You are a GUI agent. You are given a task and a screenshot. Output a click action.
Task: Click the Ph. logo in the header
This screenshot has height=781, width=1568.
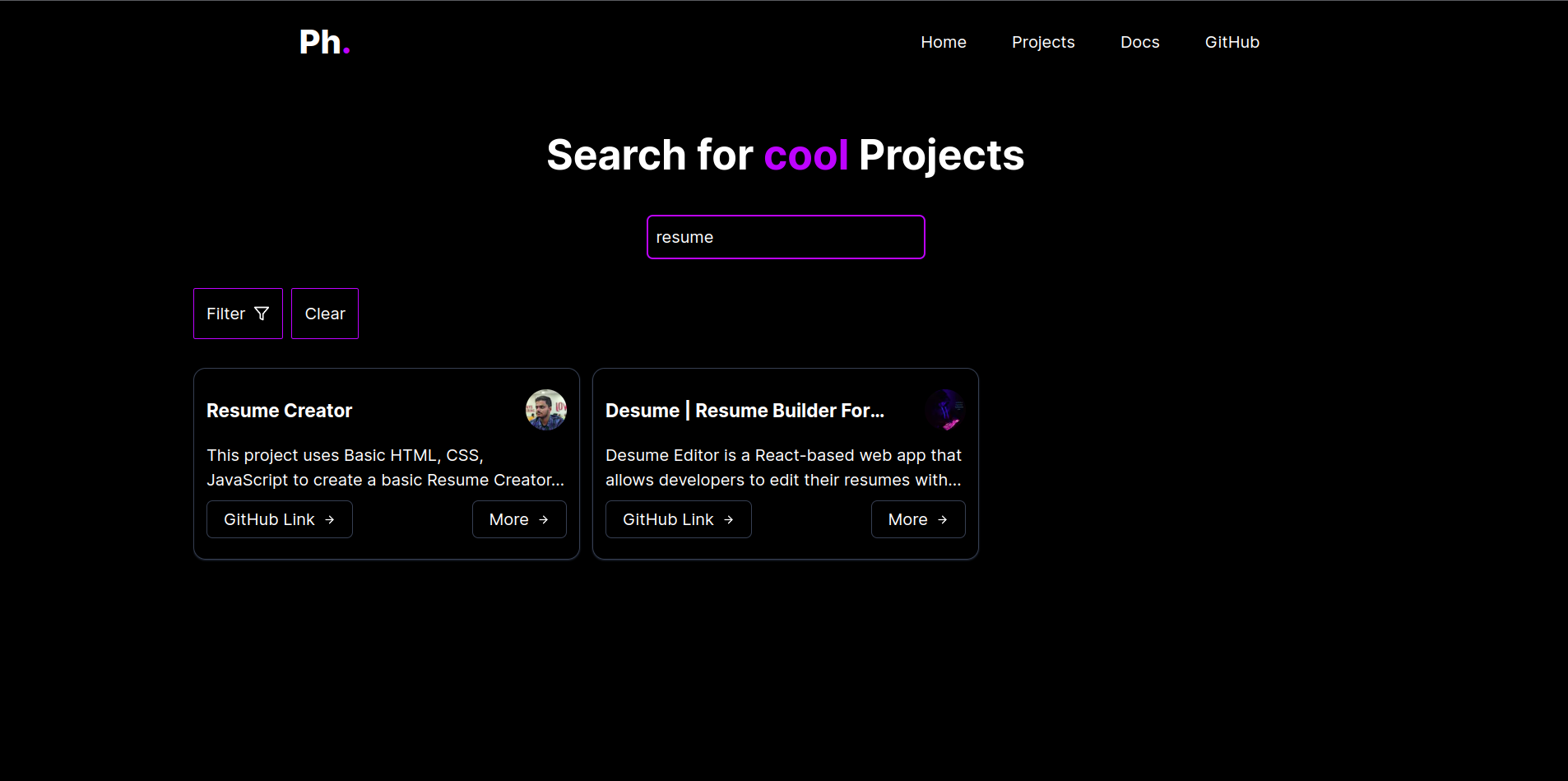pos(324,41)
